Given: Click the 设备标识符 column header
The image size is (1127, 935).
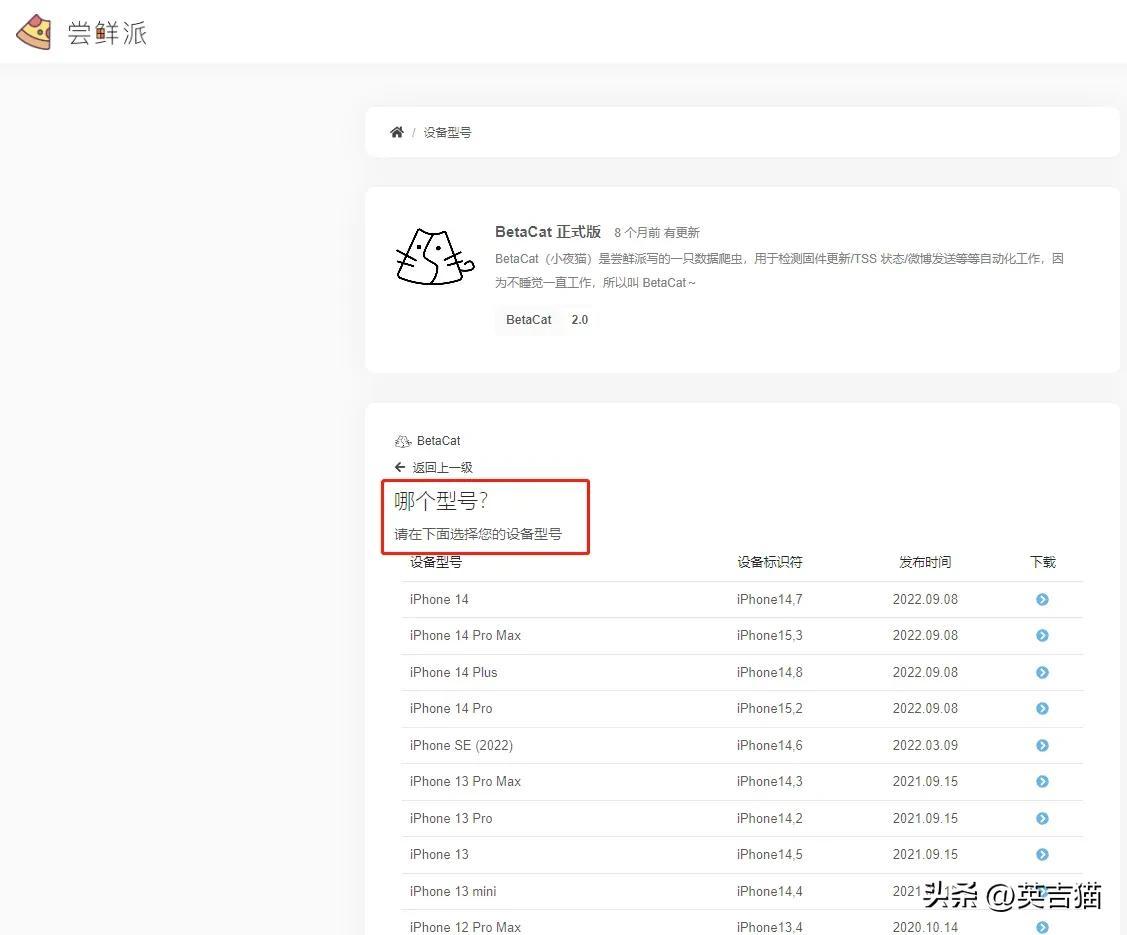Looking at the screenshot, I should click(x=768, y=561).
